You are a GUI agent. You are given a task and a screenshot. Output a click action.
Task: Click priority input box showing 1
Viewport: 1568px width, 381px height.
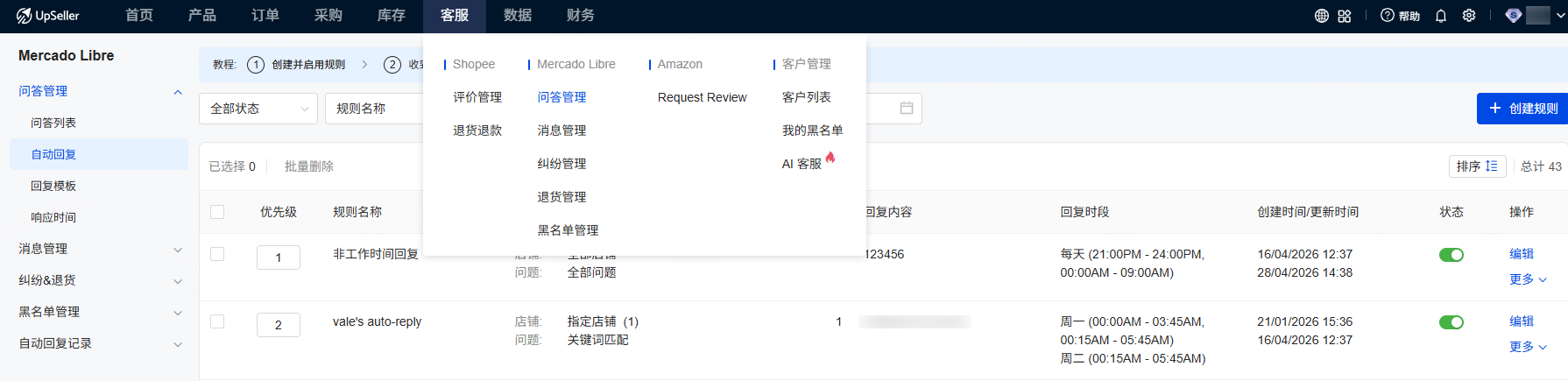click(x=279, y=258)
